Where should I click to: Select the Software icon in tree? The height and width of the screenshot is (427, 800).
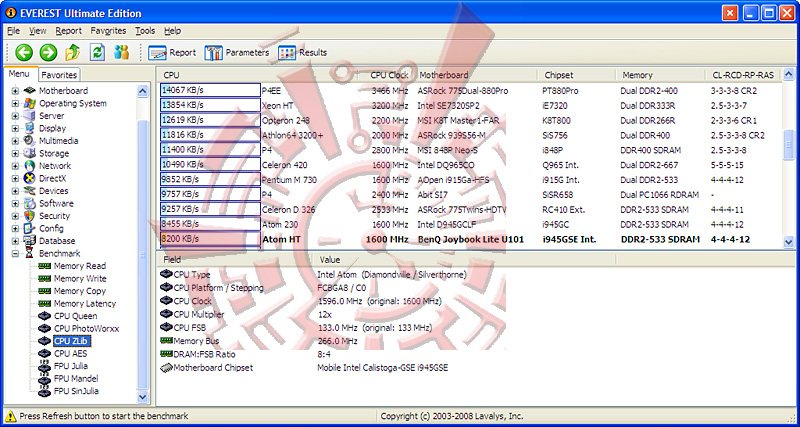(x=30, y=204)
